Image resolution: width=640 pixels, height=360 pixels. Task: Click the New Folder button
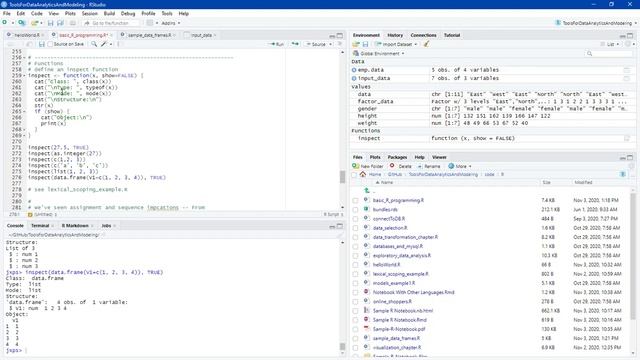368,166
